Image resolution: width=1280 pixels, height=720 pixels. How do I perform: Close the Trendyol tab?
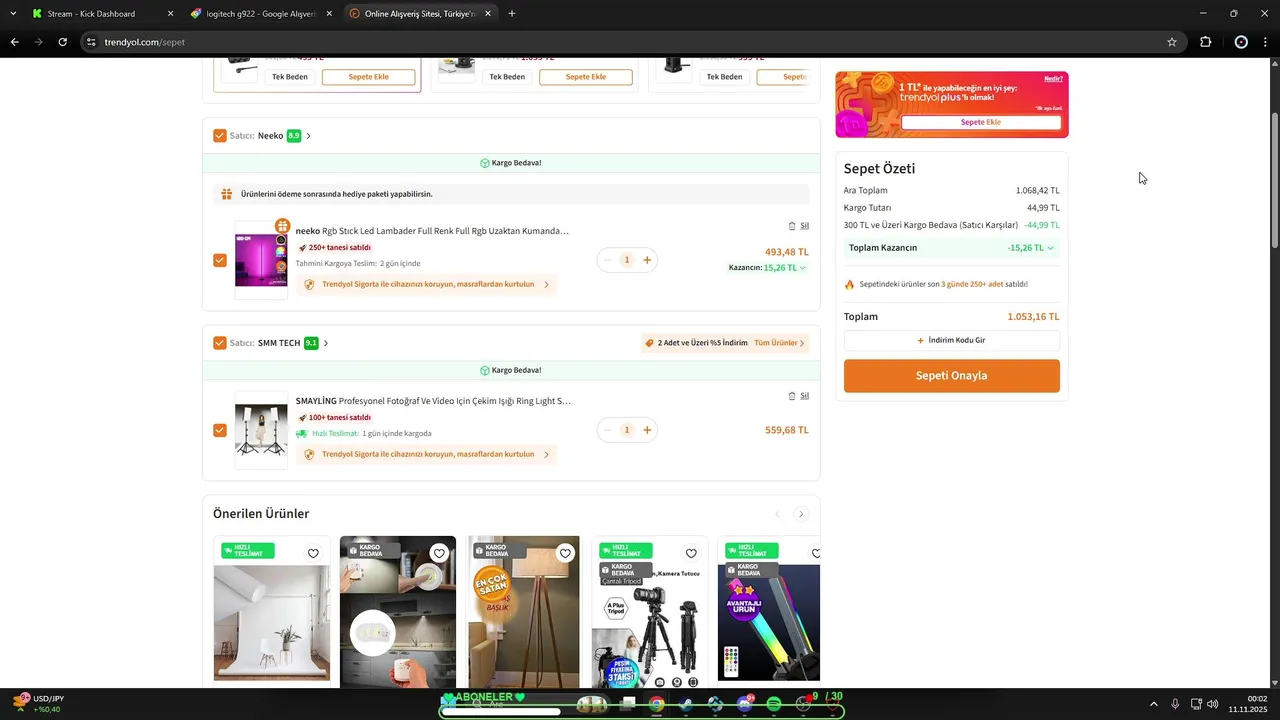tap(488, 14)
